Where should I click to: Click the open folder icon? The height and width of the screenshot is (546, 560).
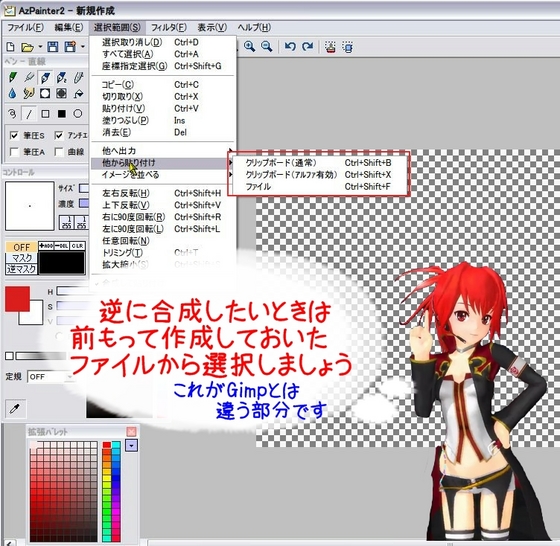tap(27, 47)
